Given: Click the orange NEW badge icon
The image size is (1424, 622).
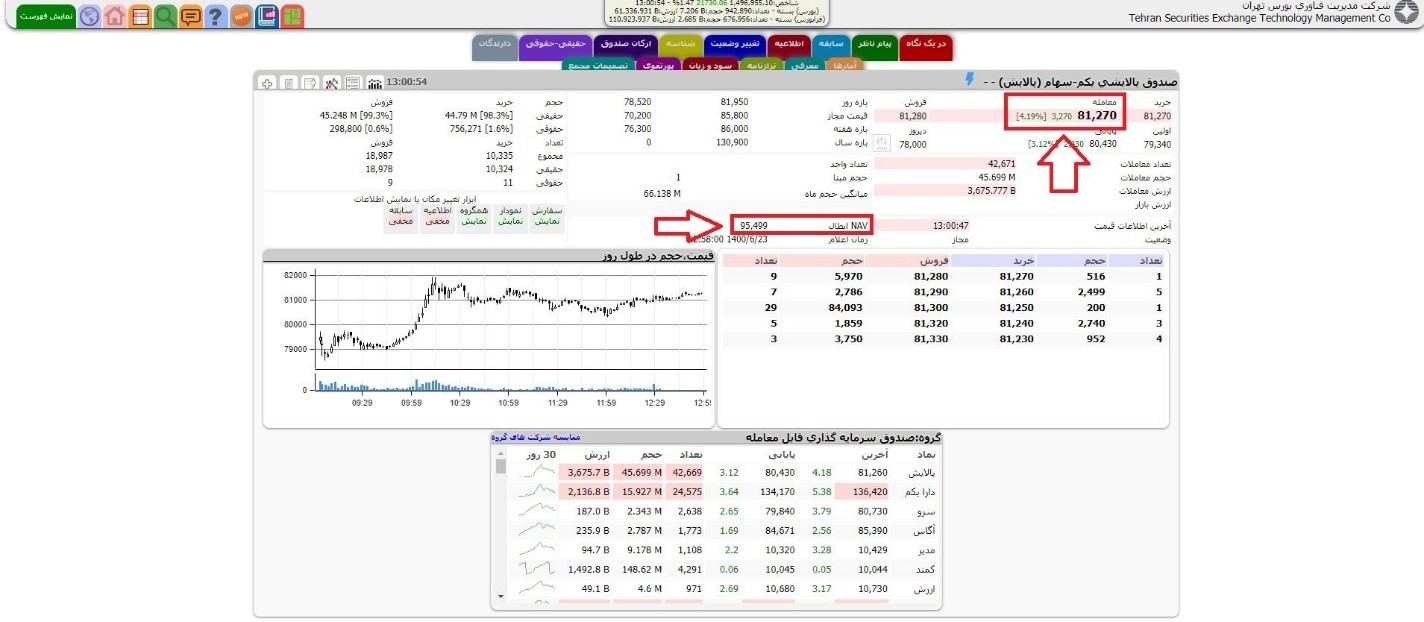Looking at the screenshot, I should 241,16.
